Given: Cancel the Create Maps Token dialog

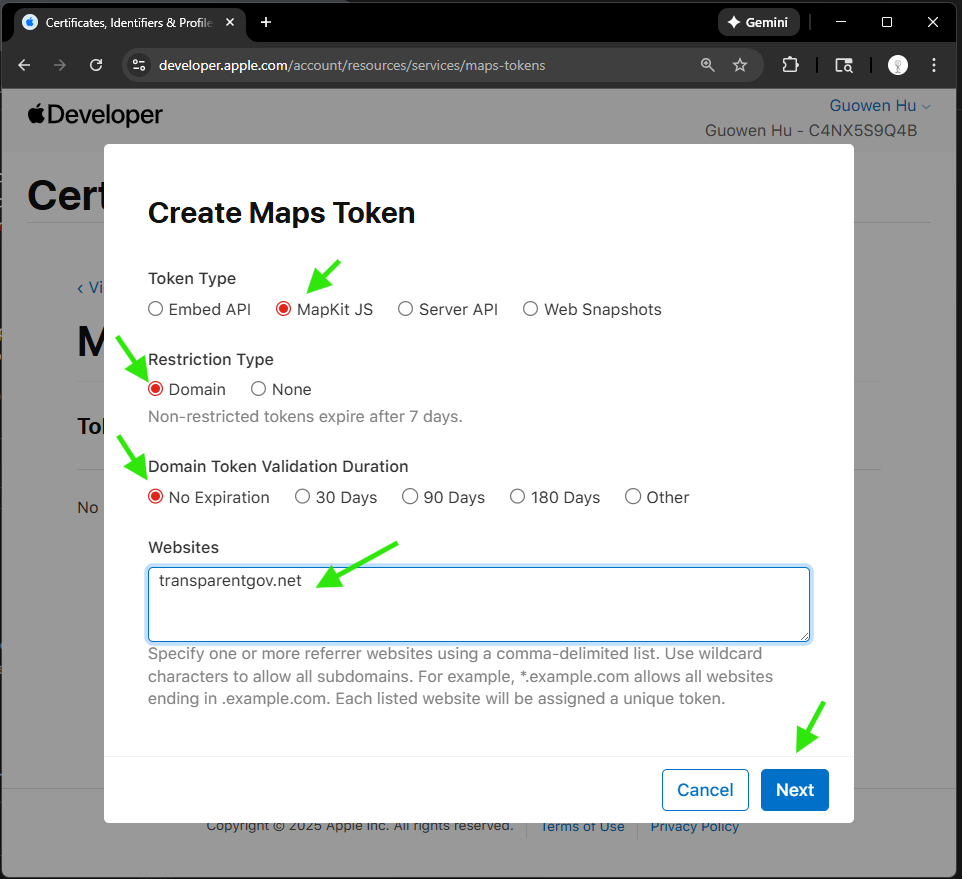Looking at the screenshot, I should coord(705,790).
